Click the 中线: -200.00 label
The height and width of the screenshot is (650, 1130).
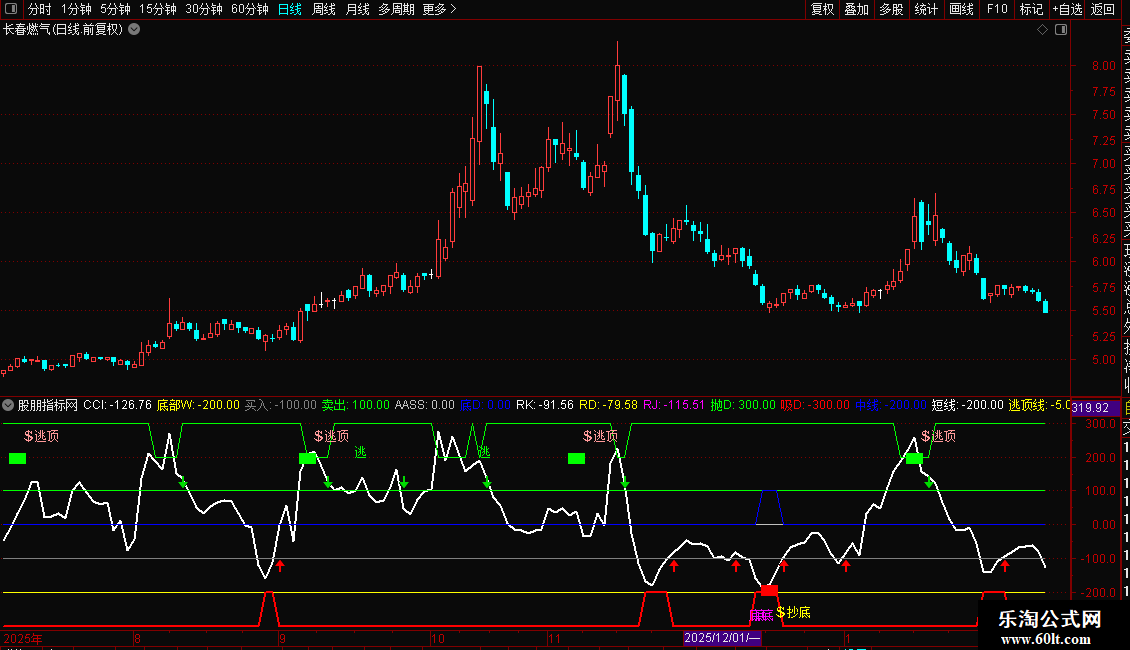(891, 405)
